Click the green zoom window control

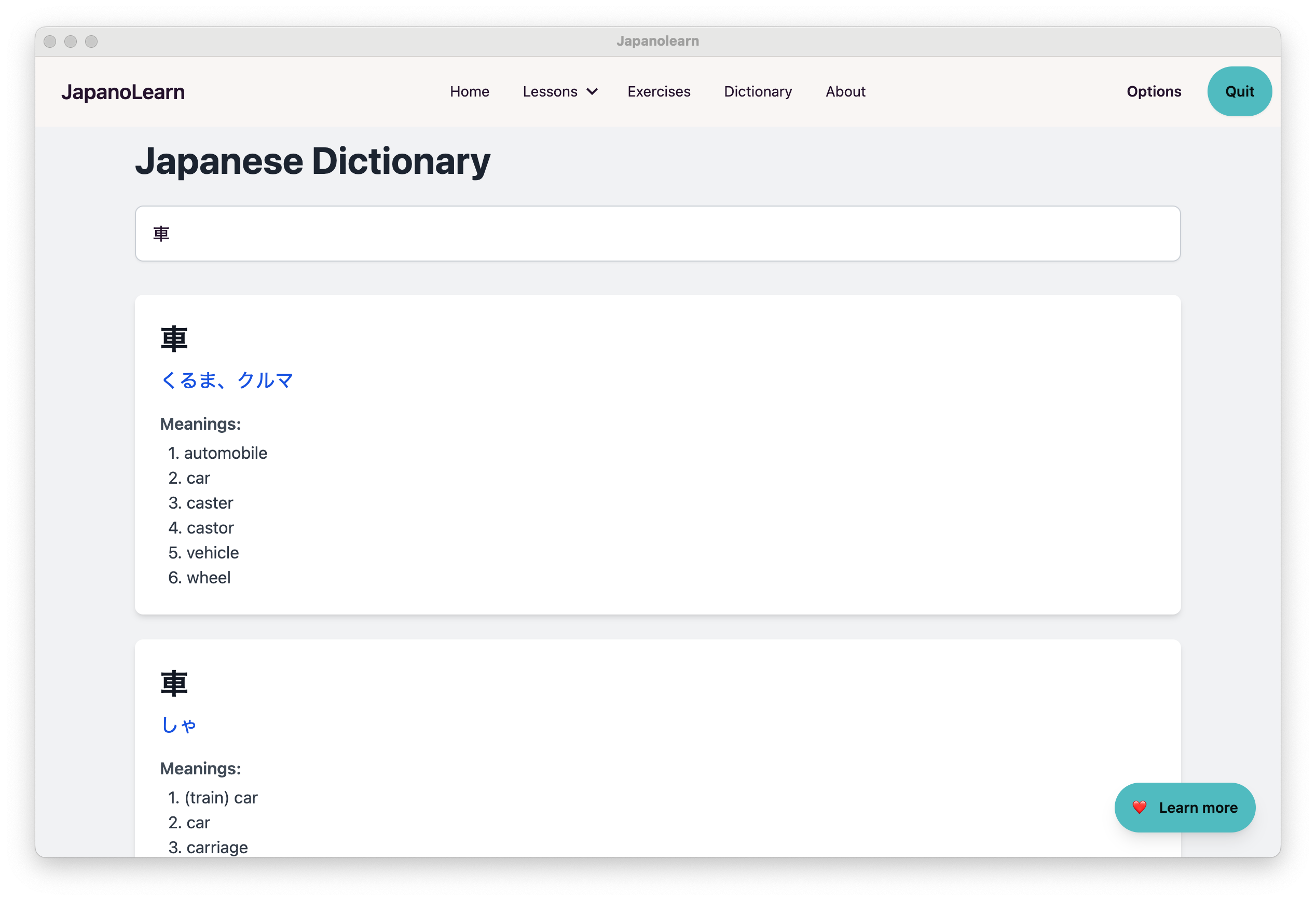(x=91, y=41)
